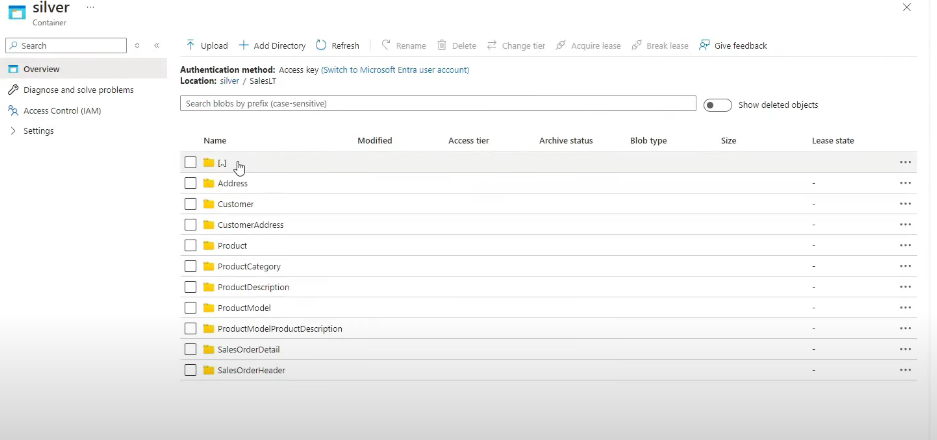Select the Overview menu item
Viewport: 937px width, 440px height.
41,69
